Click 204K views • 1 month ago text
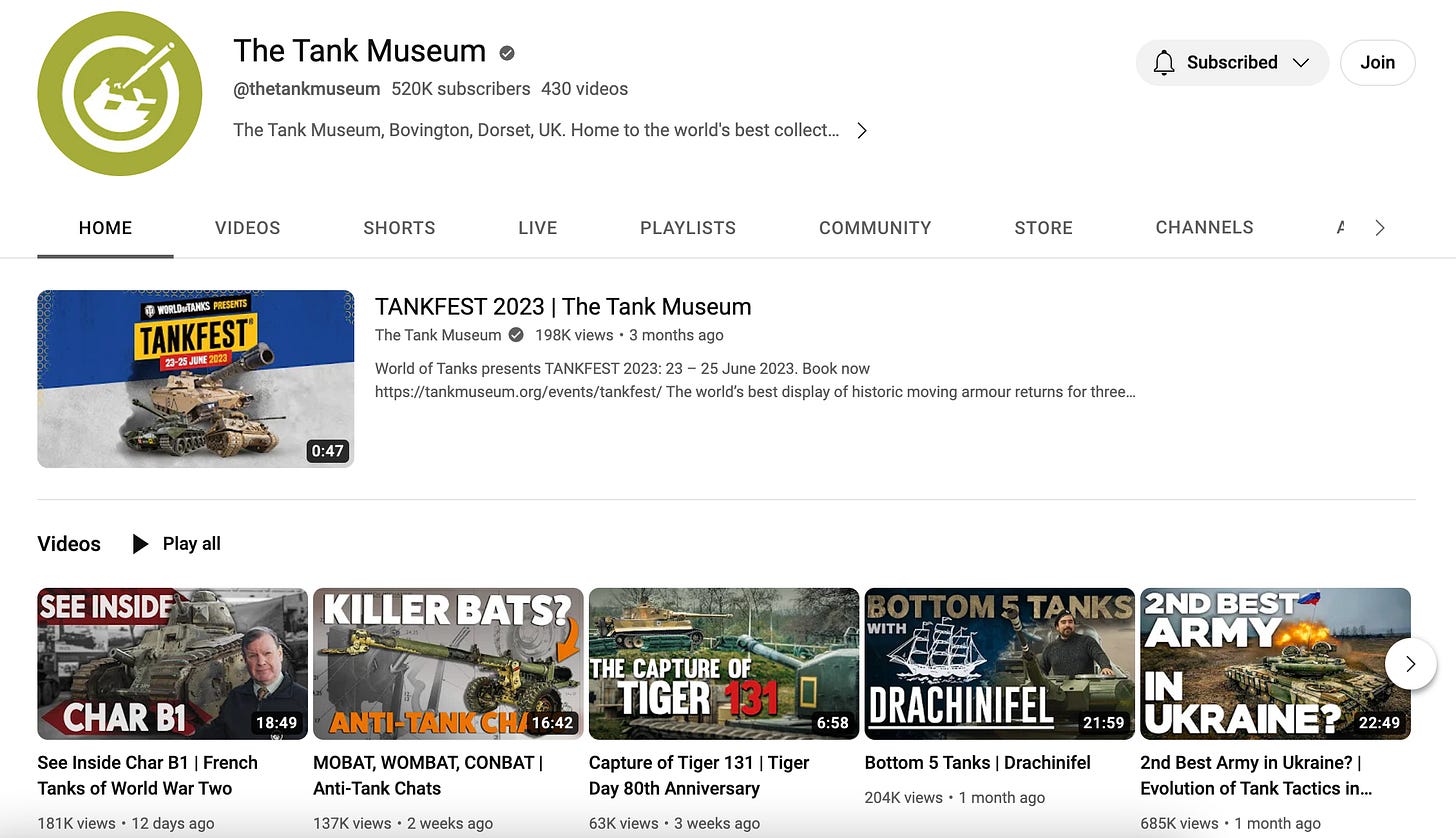The image size is (1456, 838). (955, 798)
